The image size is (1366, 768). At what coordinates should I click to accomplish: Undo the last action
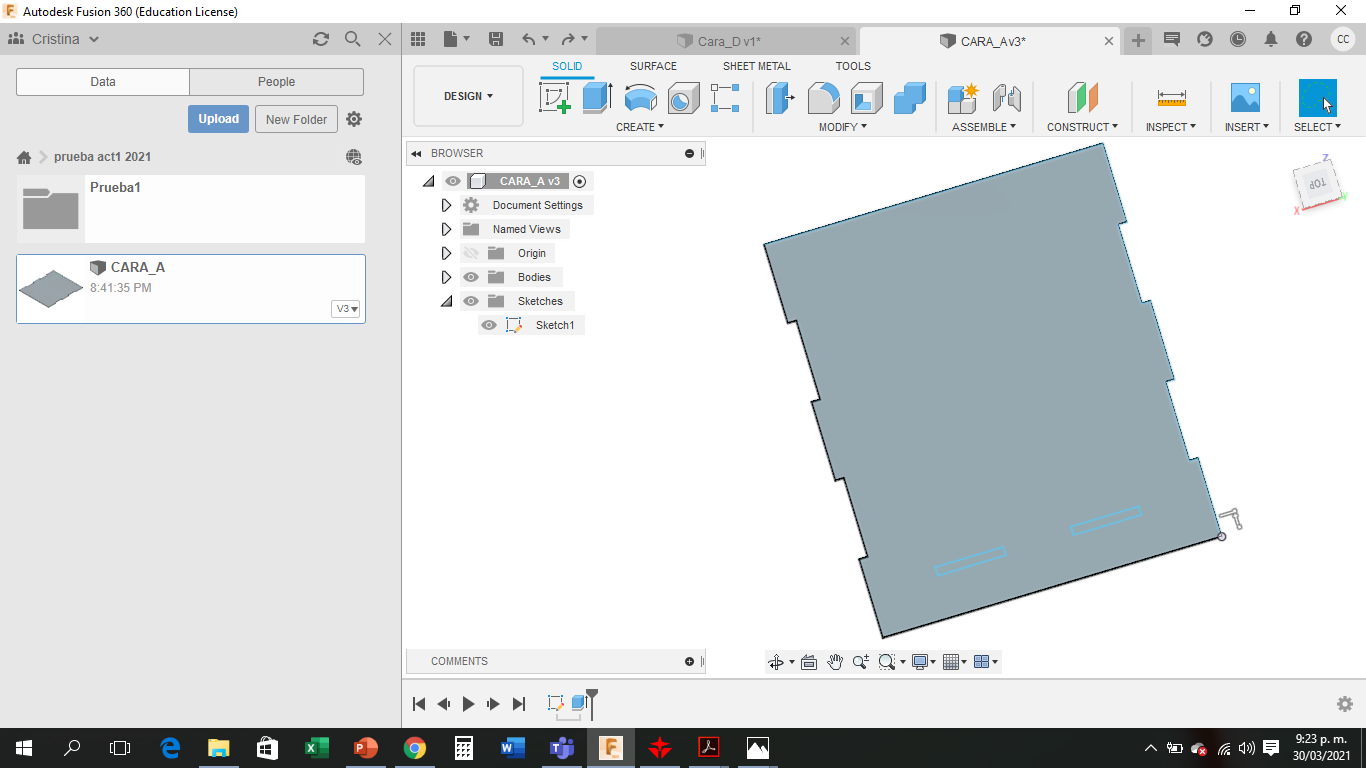tap(529, 39)
